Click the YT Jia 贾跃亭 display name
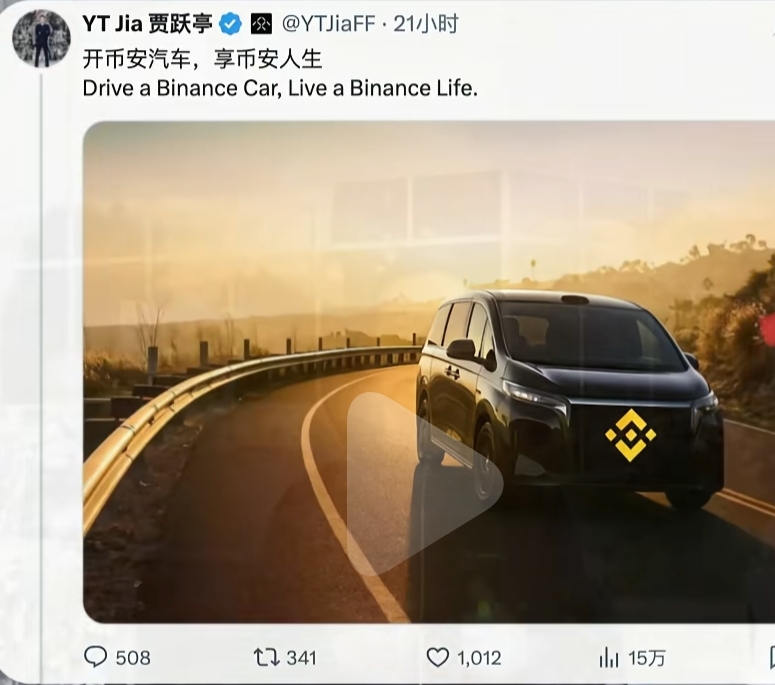The height and width of the screenshot is (685, 775). tap(147, 24)
